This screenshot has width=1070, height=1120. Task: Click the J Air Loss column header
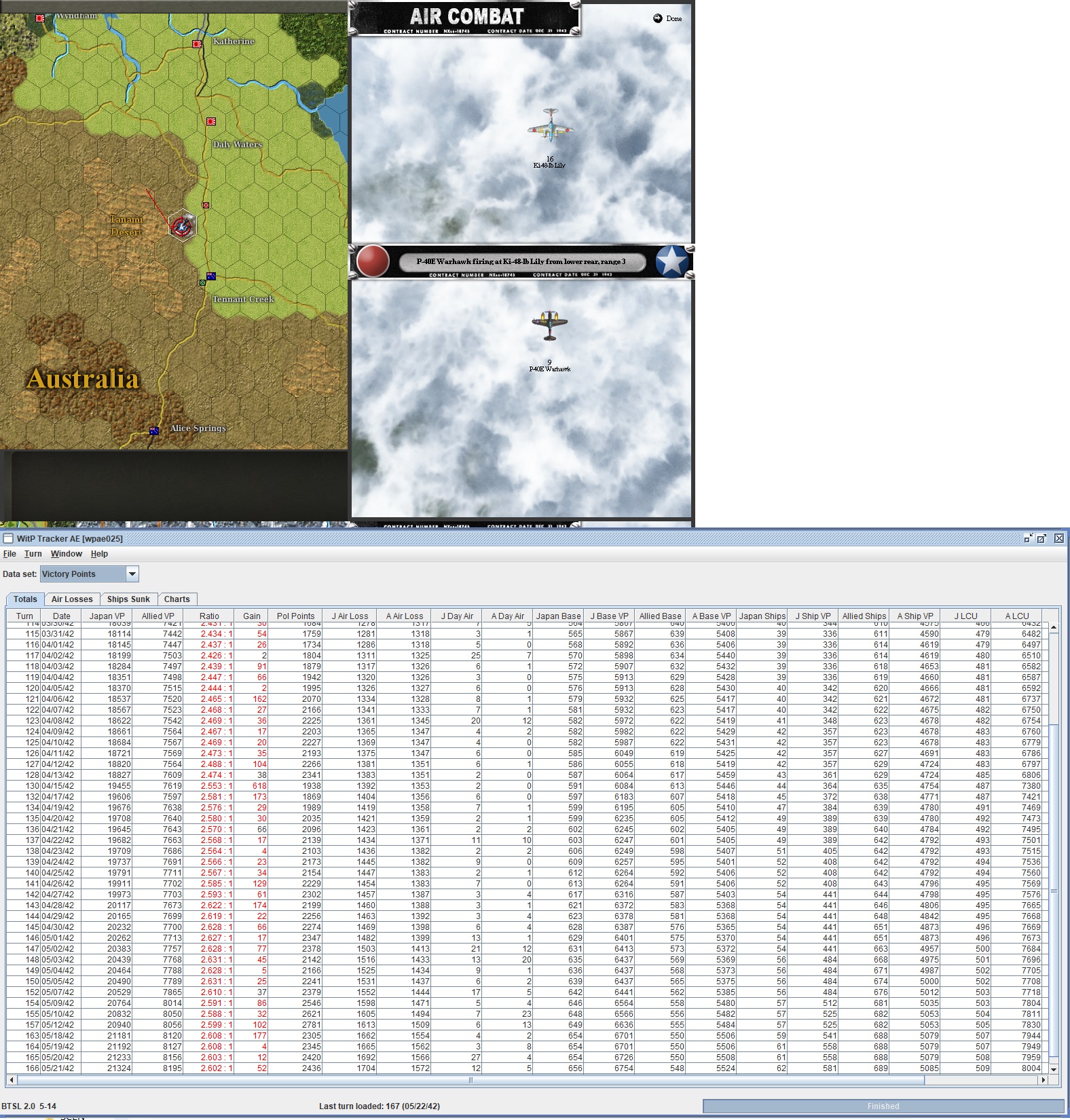tap(350, 616)
